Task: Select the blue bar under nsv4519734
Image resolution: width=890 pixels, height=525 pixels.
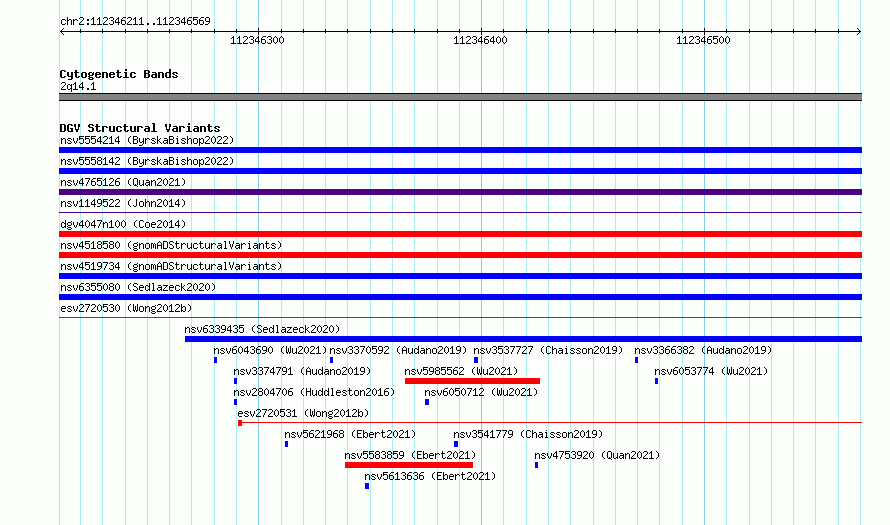Action: [x=460, y=276]
